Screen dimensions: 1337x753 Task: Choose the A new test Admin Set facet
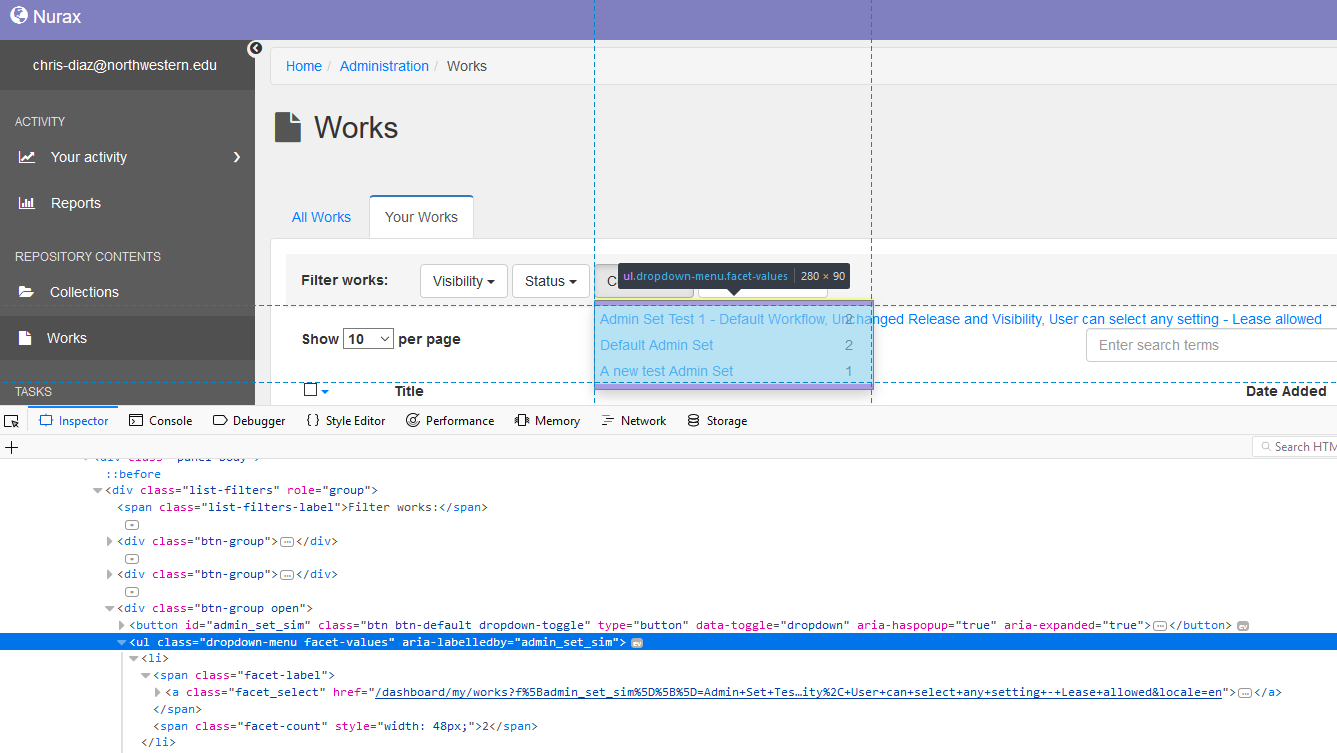(667, 371)
